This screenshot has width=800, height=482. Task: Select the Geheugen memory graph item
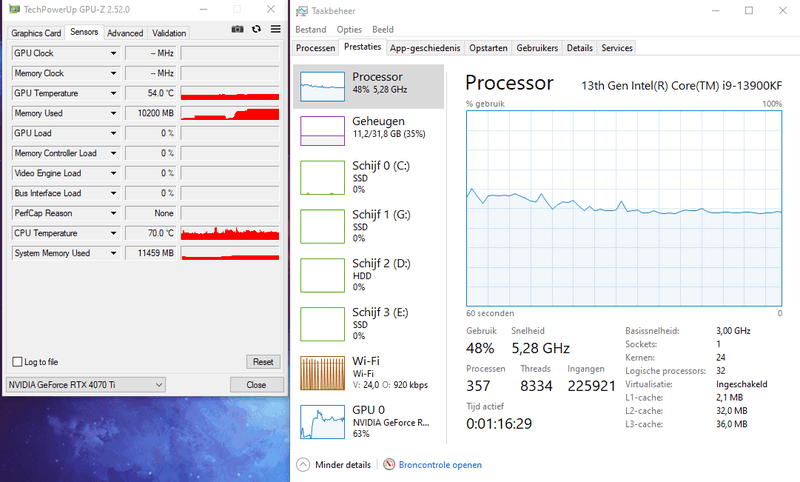click(x=322, y=131)
